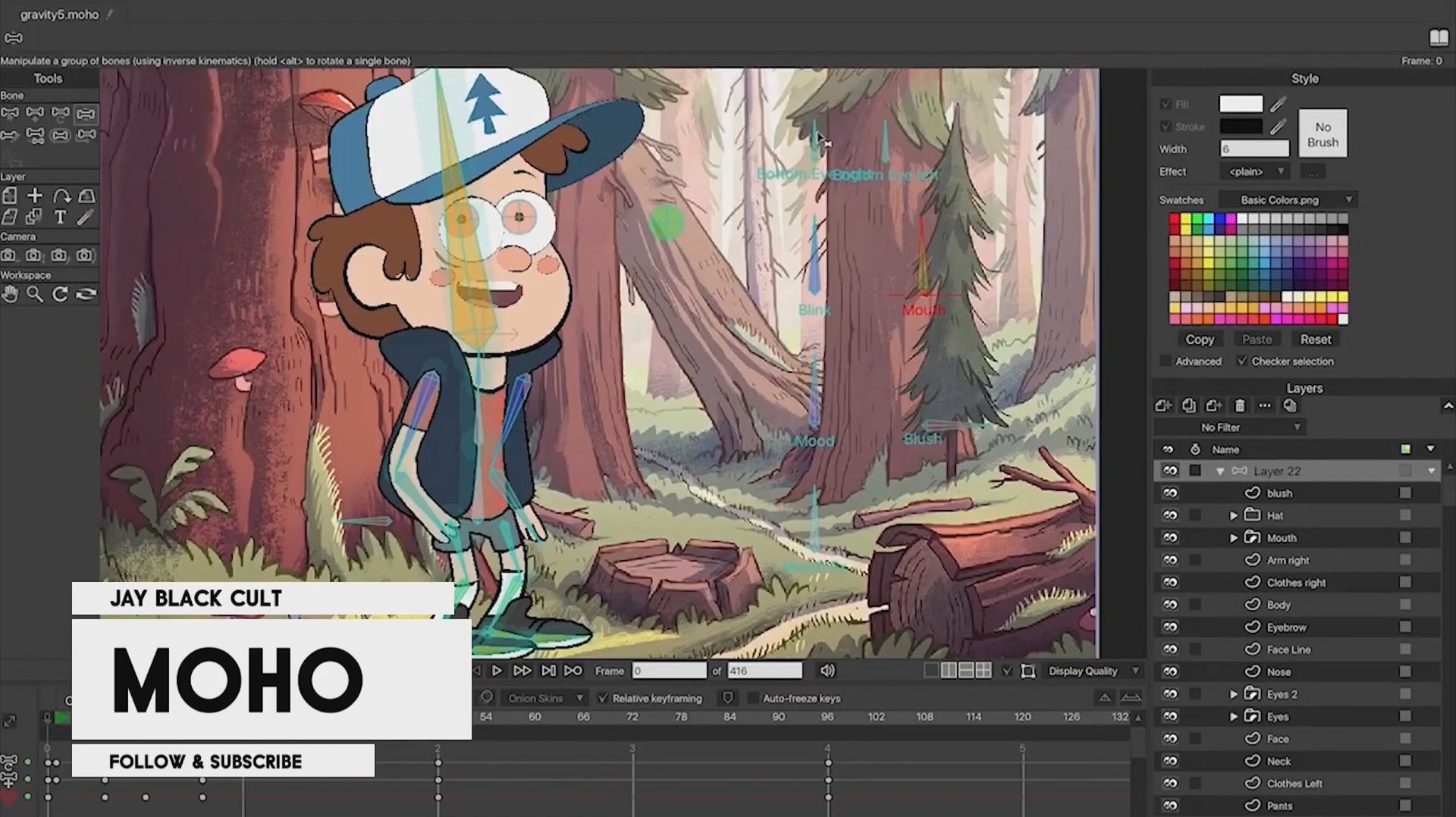This screenshot has height=817, width=1456.
Task: Click the black Stroke color swatch
Action: click(1241, 127)
